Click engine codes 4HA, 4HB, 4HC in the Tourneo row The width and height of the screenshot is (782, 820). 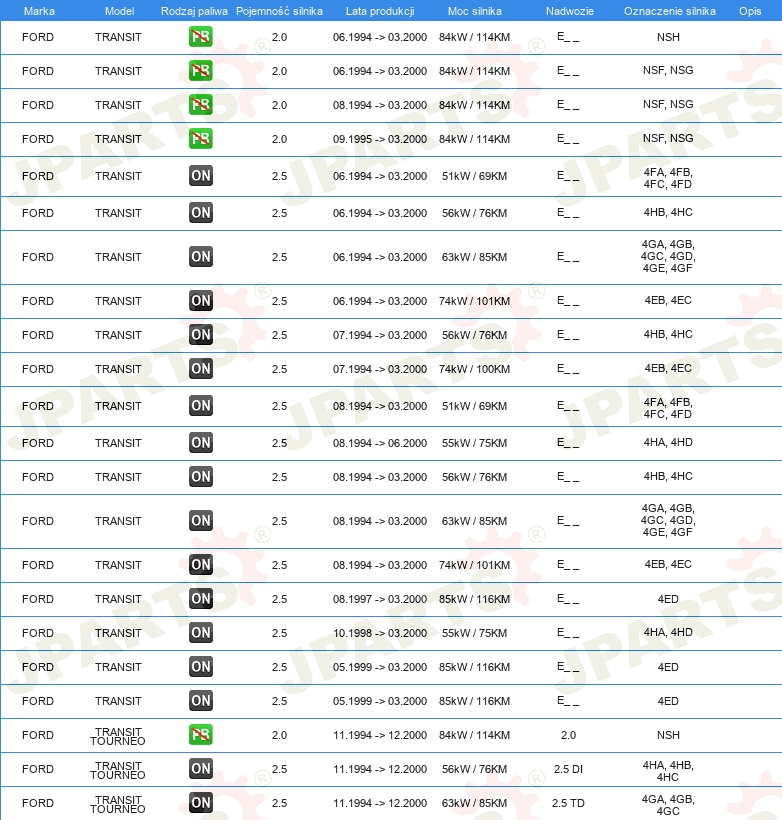pyautogui.click(x=668, y=771)
